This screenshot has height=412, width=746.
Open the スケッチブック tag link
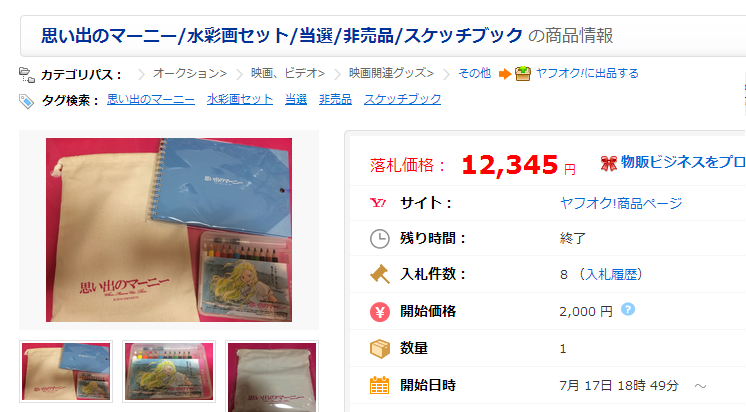402,99
